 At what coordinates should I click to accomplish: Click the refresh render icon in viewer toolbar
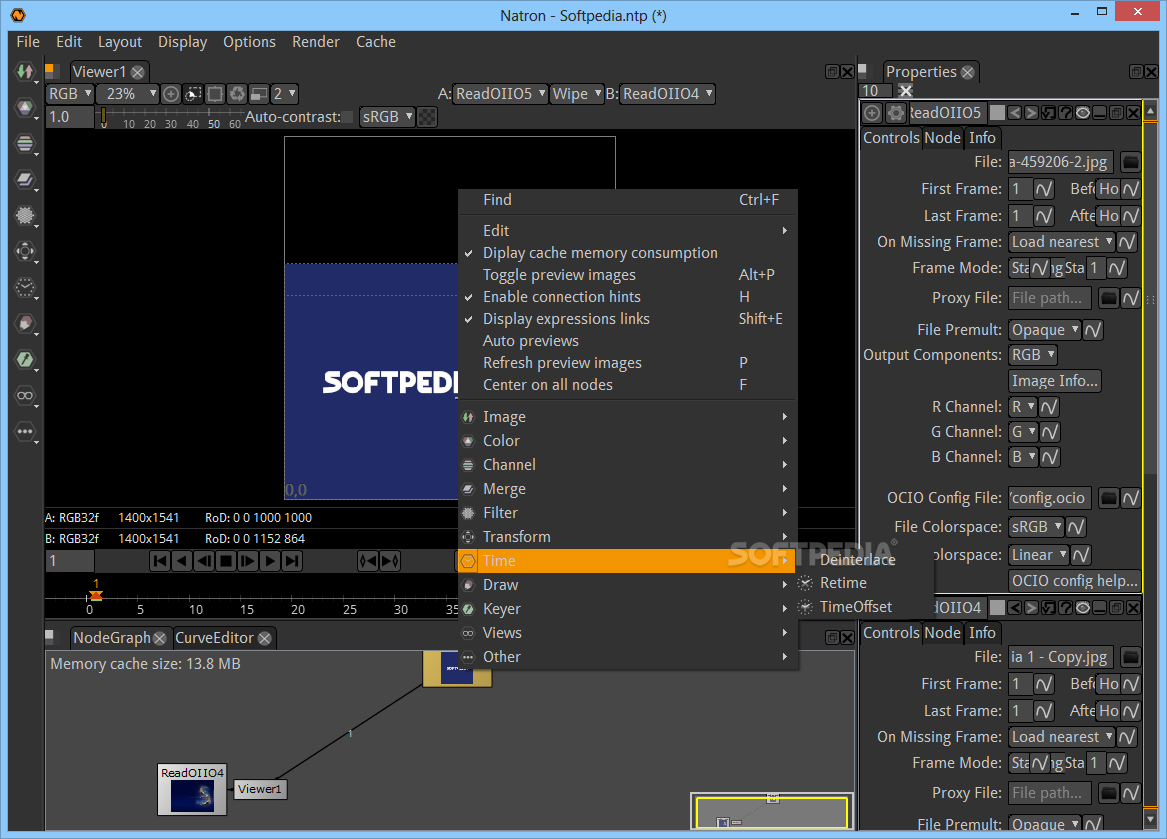coord(237,94)
